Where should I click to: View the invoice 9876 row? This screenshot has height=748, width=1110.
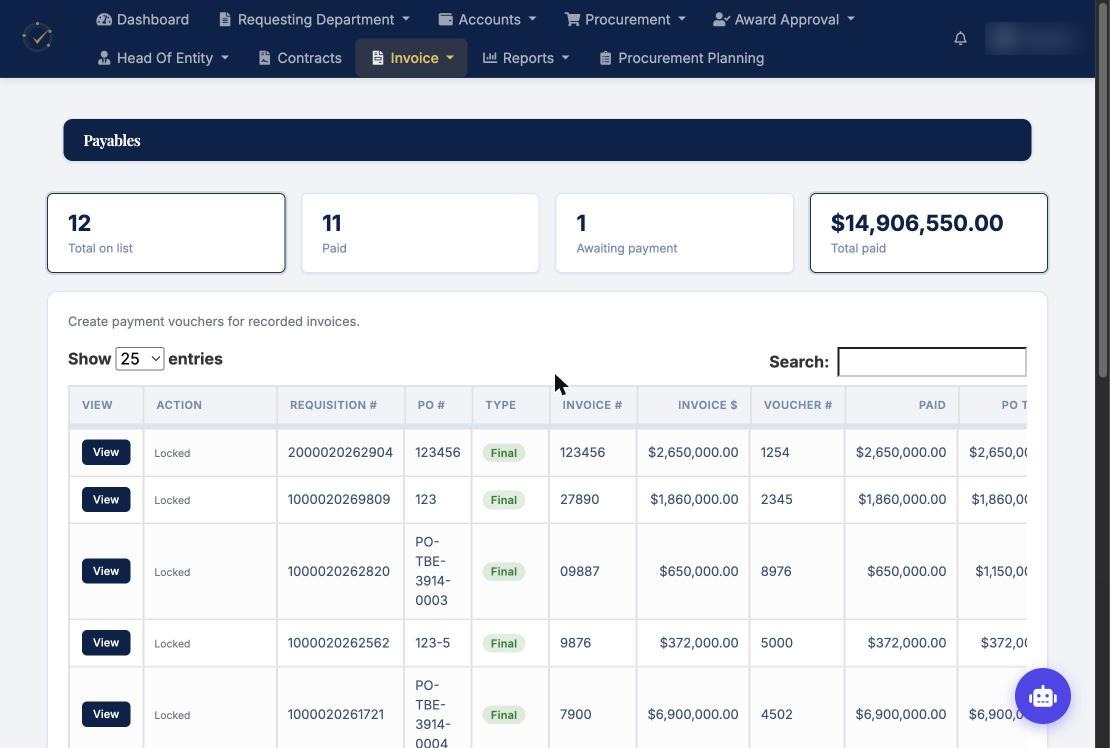[106, 643]
